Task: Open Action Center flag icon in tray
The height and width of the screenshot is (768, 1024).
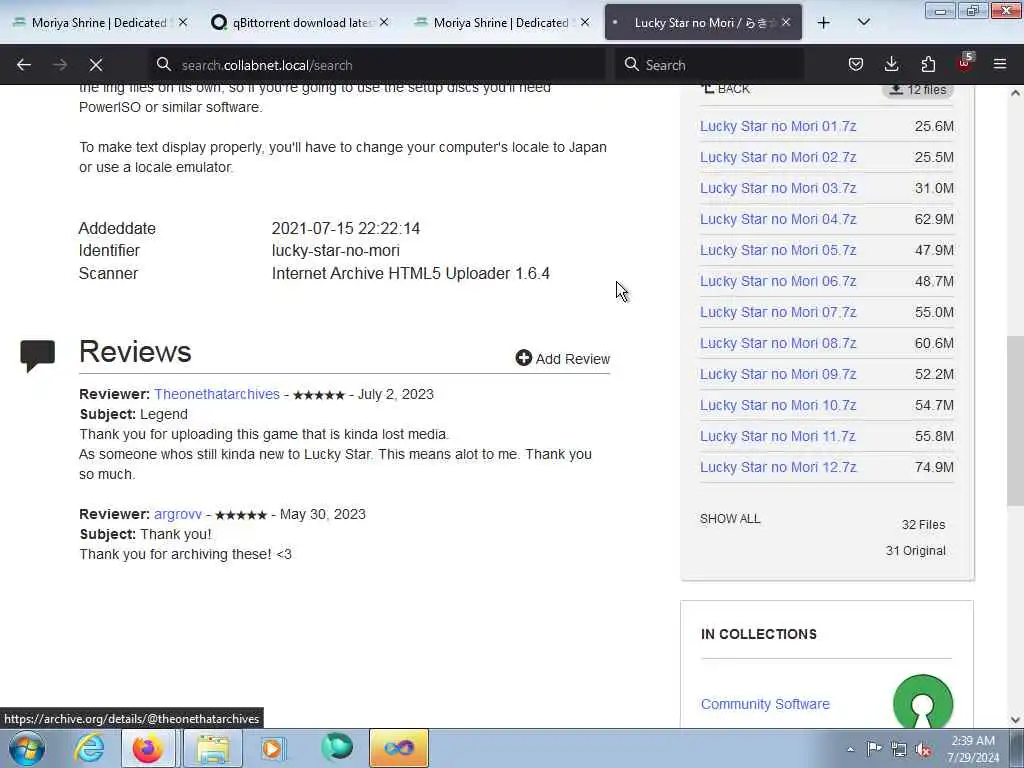Action: click(x=874, y=749)
